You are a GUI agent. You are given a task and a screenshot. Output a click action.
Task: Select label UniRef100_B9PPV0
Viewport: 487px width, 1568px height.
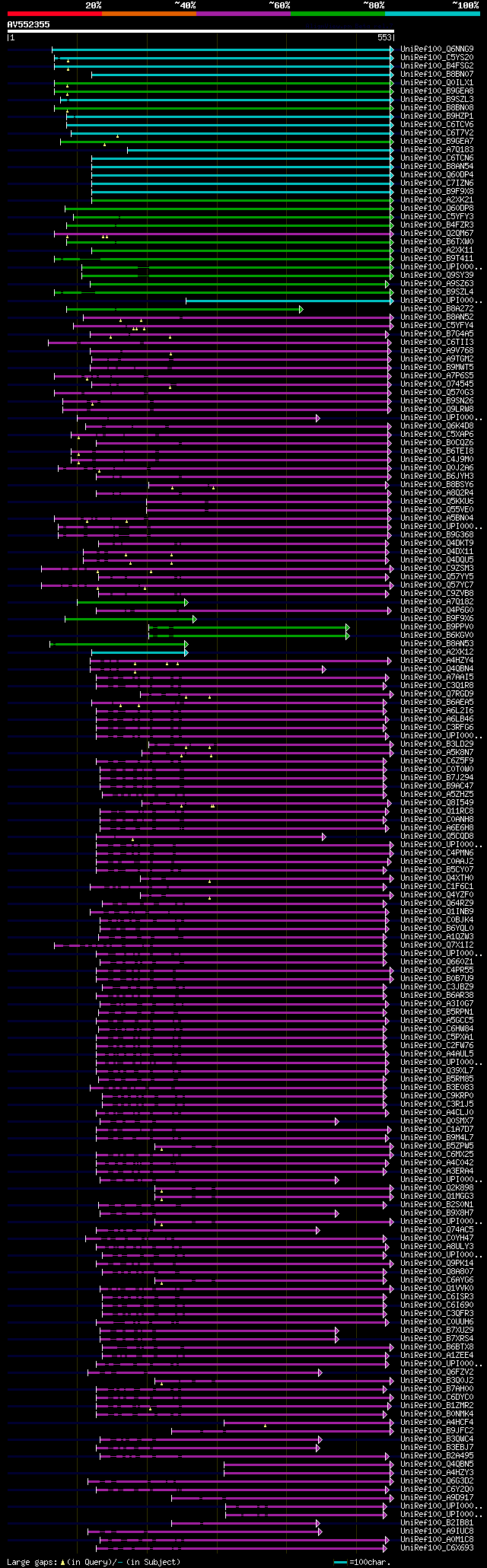click(x=437, y=627)
